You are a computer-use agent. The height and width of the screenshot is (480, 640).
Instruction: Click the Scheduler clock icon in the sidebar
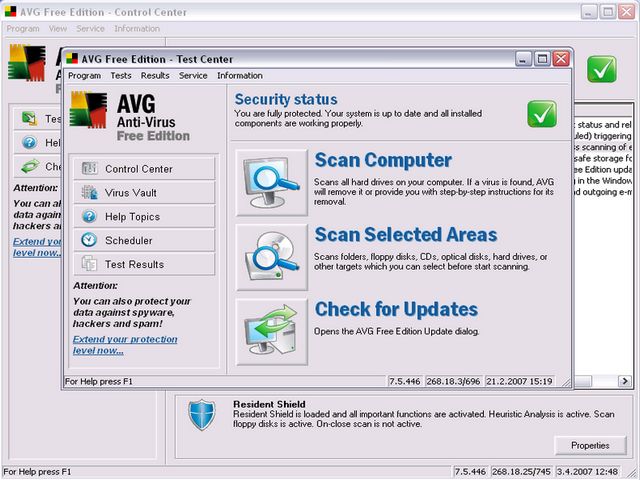click(x=89, y=240)
